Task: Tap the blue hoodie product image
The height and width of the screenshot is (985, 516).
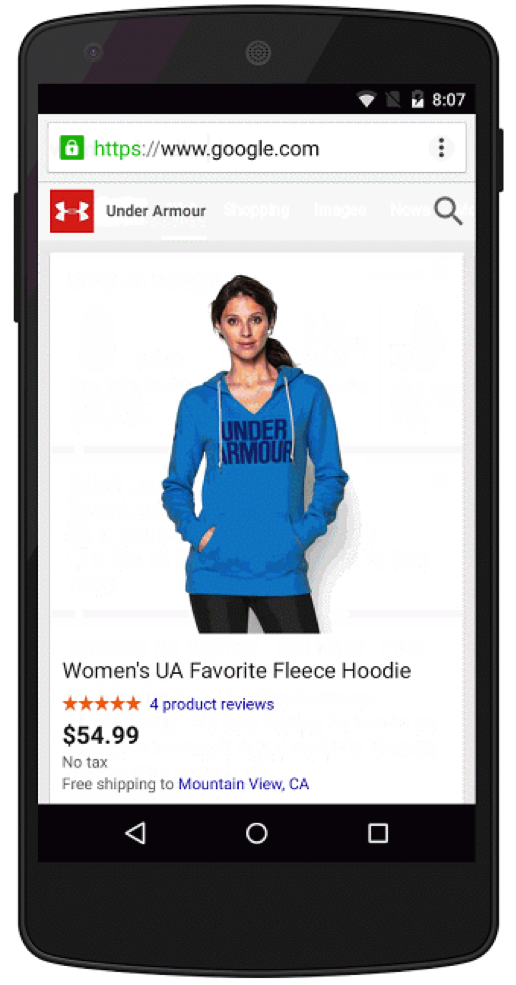Action: click(x=255, y=454)
